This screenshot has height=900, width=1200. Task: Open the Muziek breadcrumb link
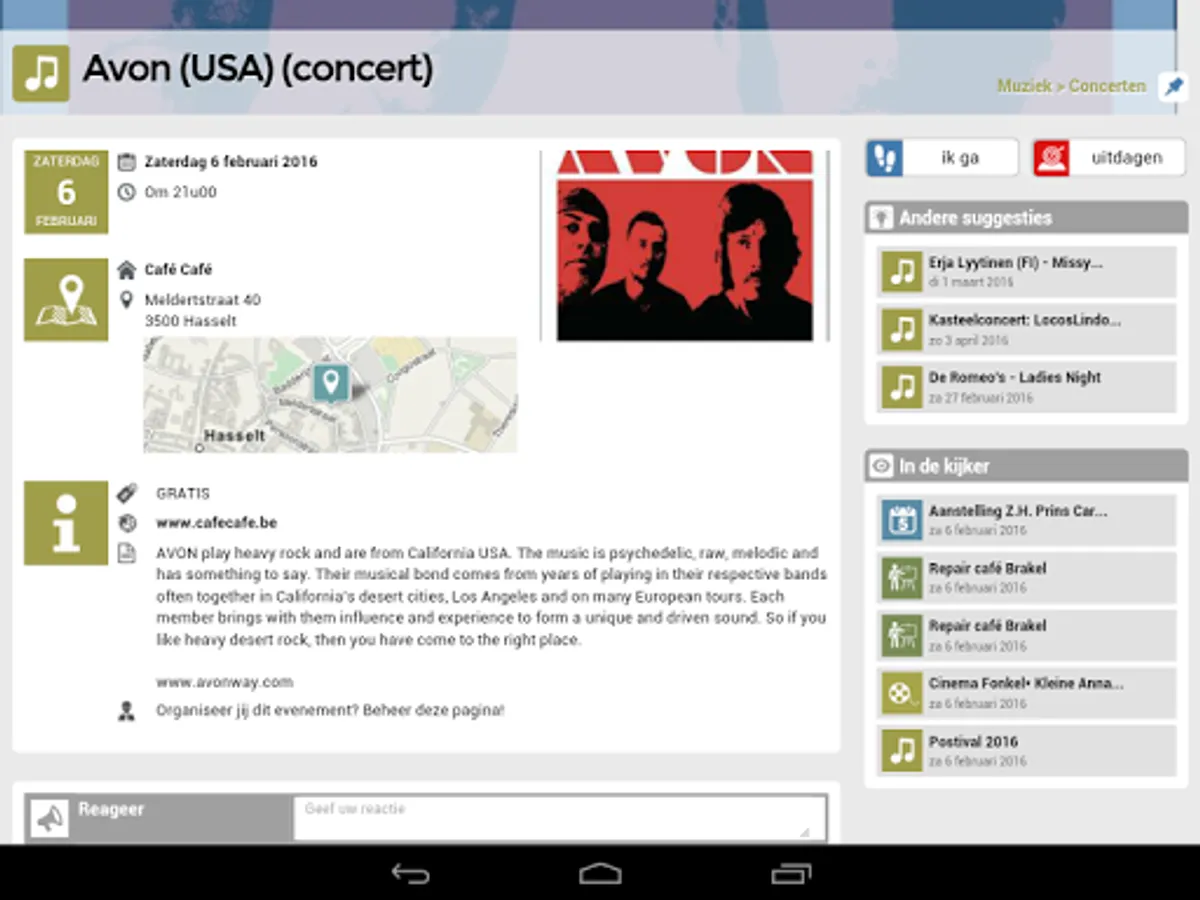[x=1024, y=86]
